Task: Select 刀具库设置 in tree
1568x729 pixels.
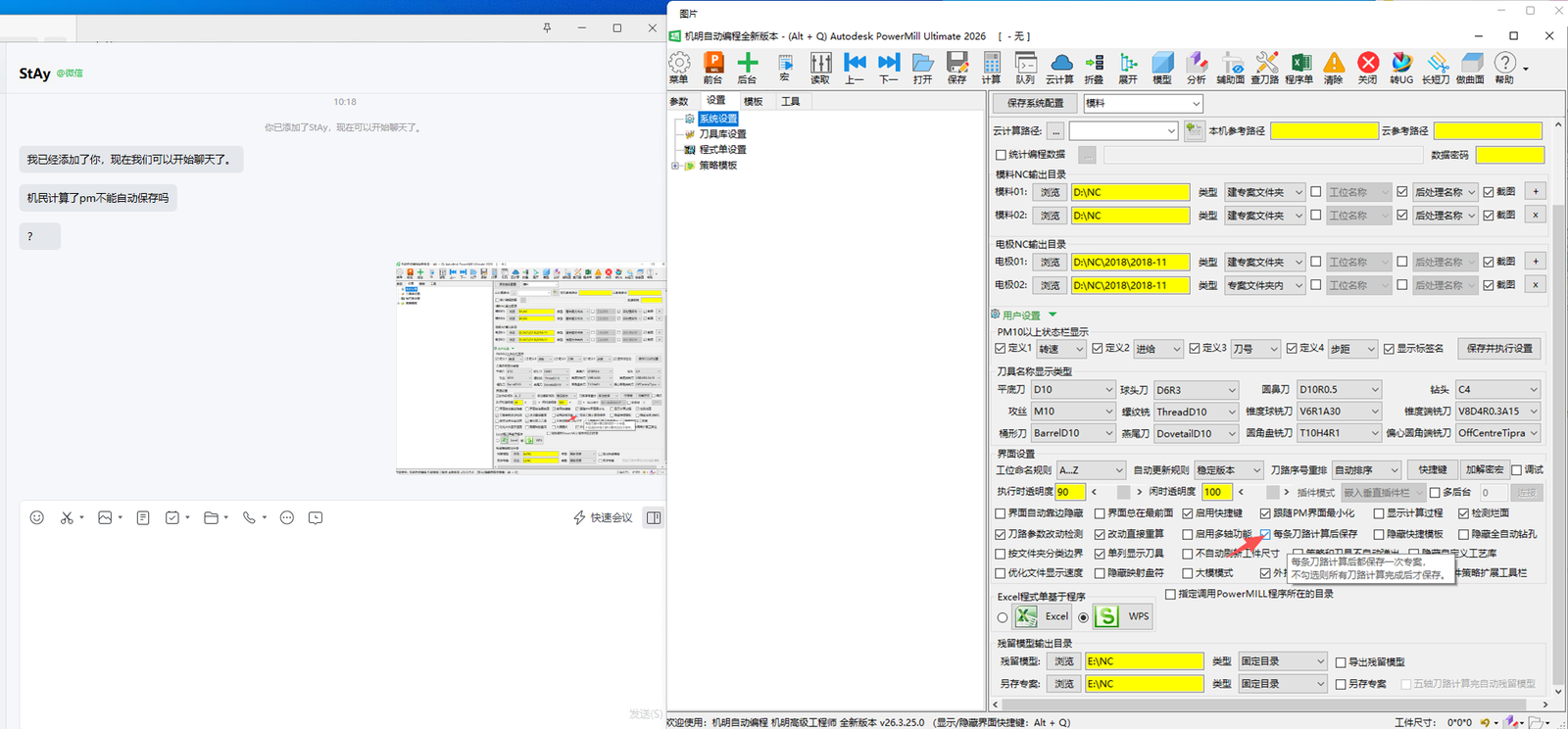Action: click(722, 134)
